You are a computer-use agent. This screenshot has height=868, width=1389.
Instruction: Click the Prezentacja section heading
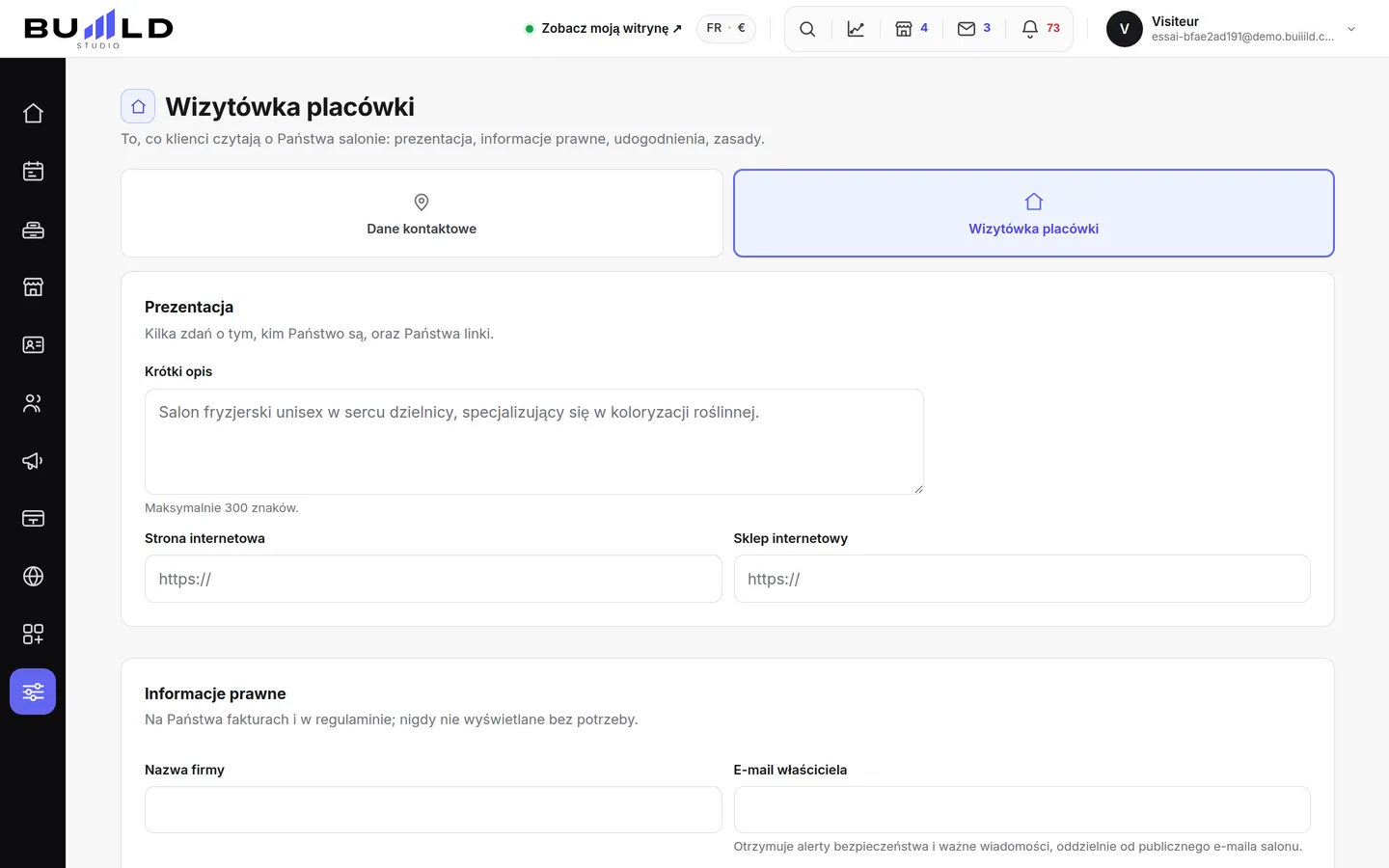pyautogui.click(x=189, y=307)
